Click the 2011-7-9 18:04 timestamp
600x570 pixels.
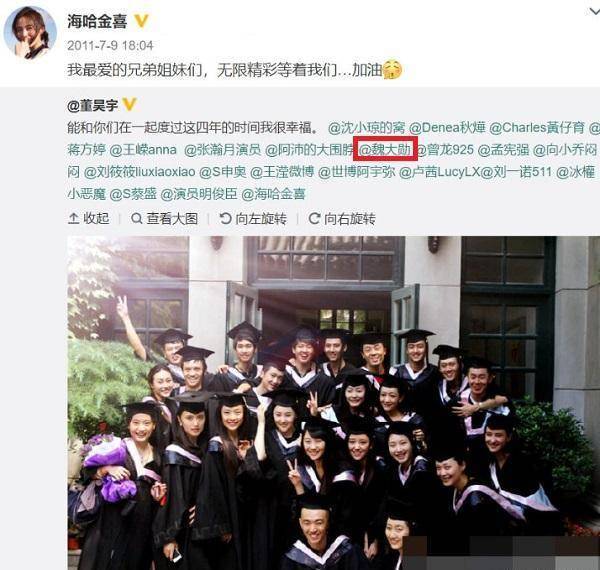[110, 46]
